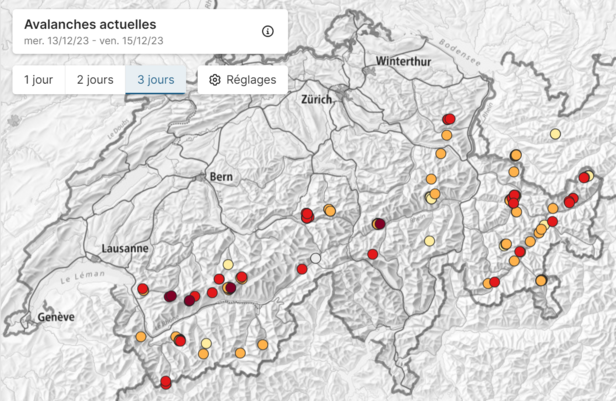
Task: Open the Réglages settings button
Action: pyautogui.click(x=243, y=80)
